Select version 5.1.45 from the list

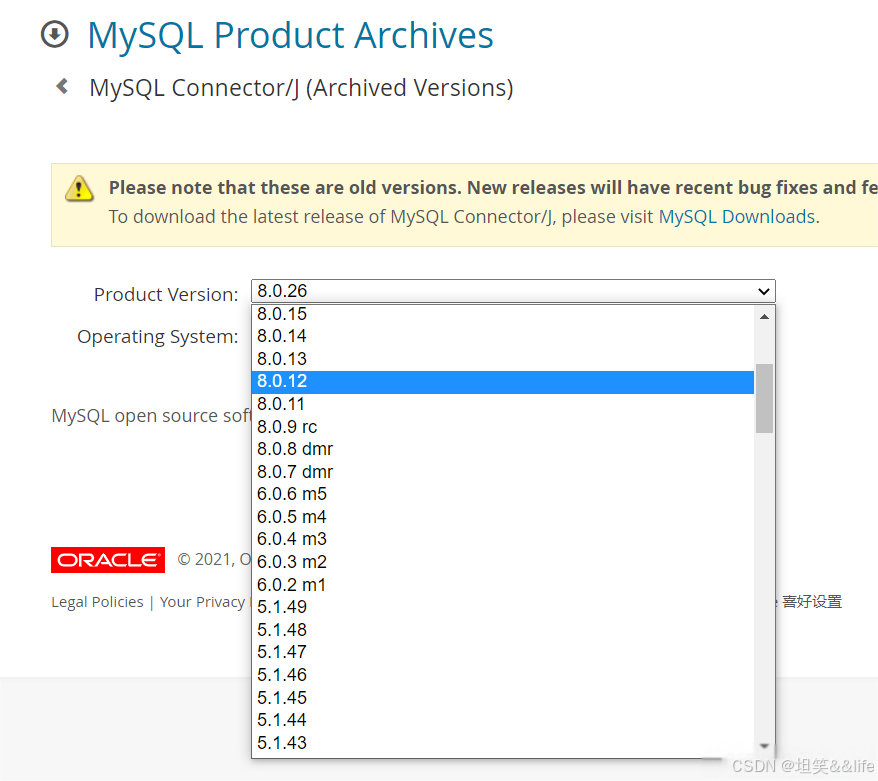(503, 698)
